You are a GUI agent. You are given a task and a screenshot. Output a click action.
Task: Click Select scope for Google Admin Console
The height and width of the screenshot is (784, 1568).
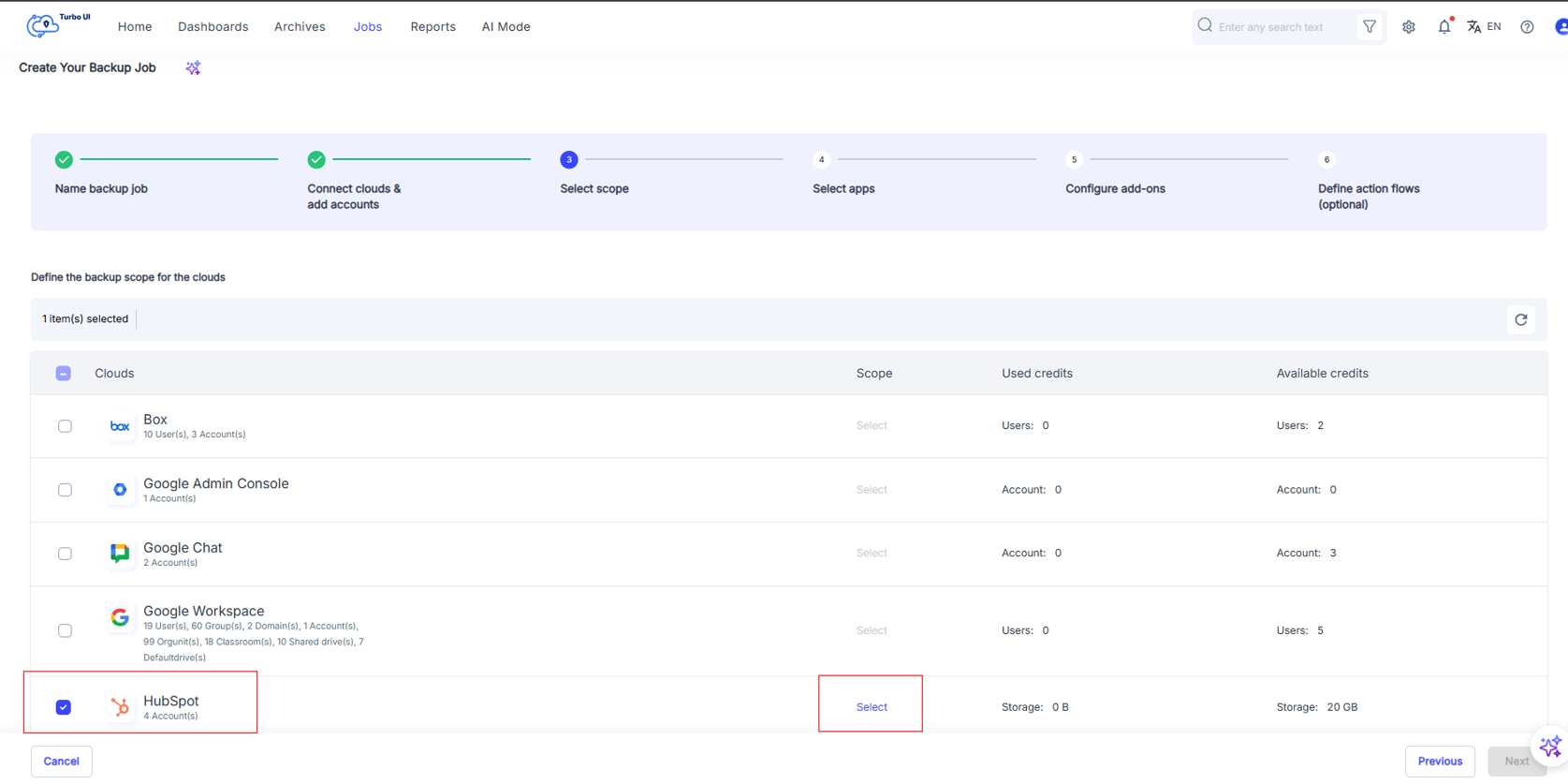pos(872,490)
